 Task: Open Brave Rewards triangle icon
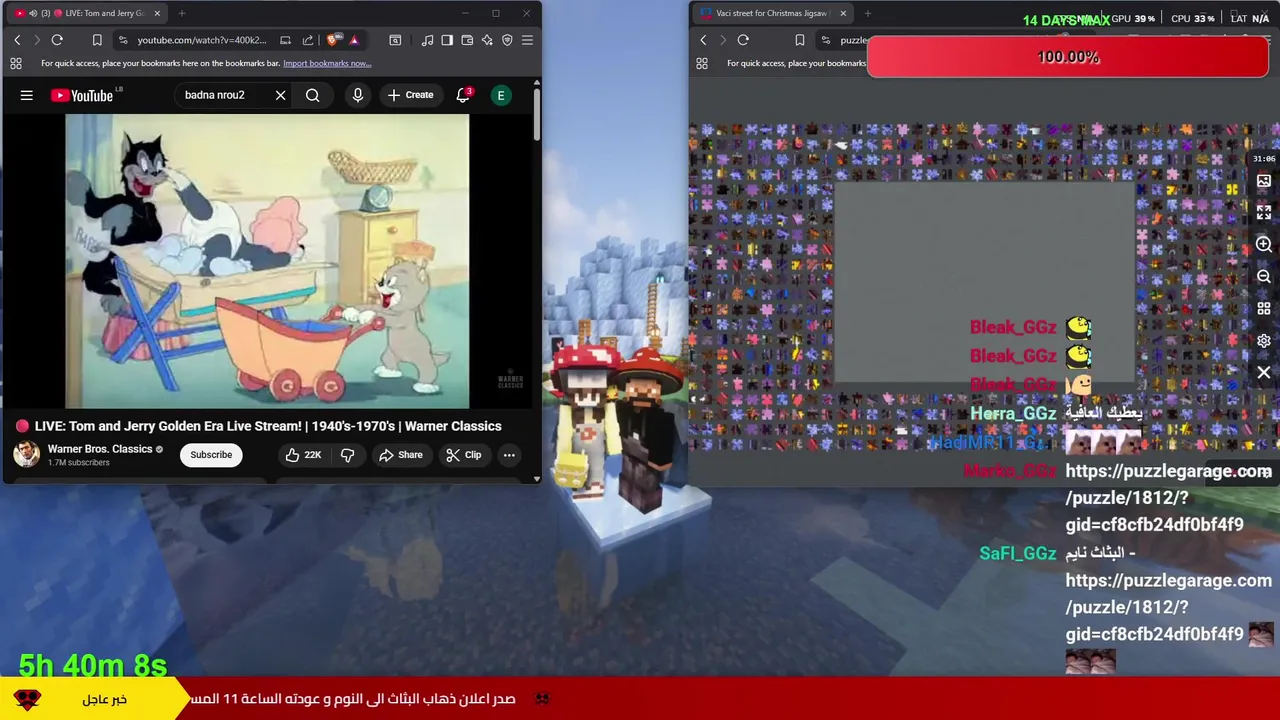click(354, 40)
